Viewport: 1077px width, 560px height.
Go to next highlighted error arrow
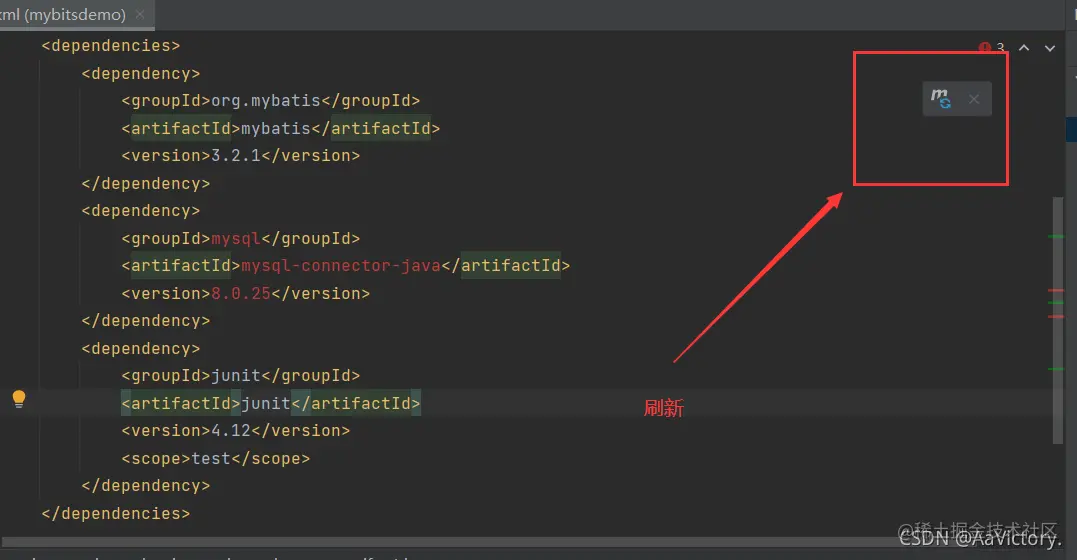[x=1050, y=47]
